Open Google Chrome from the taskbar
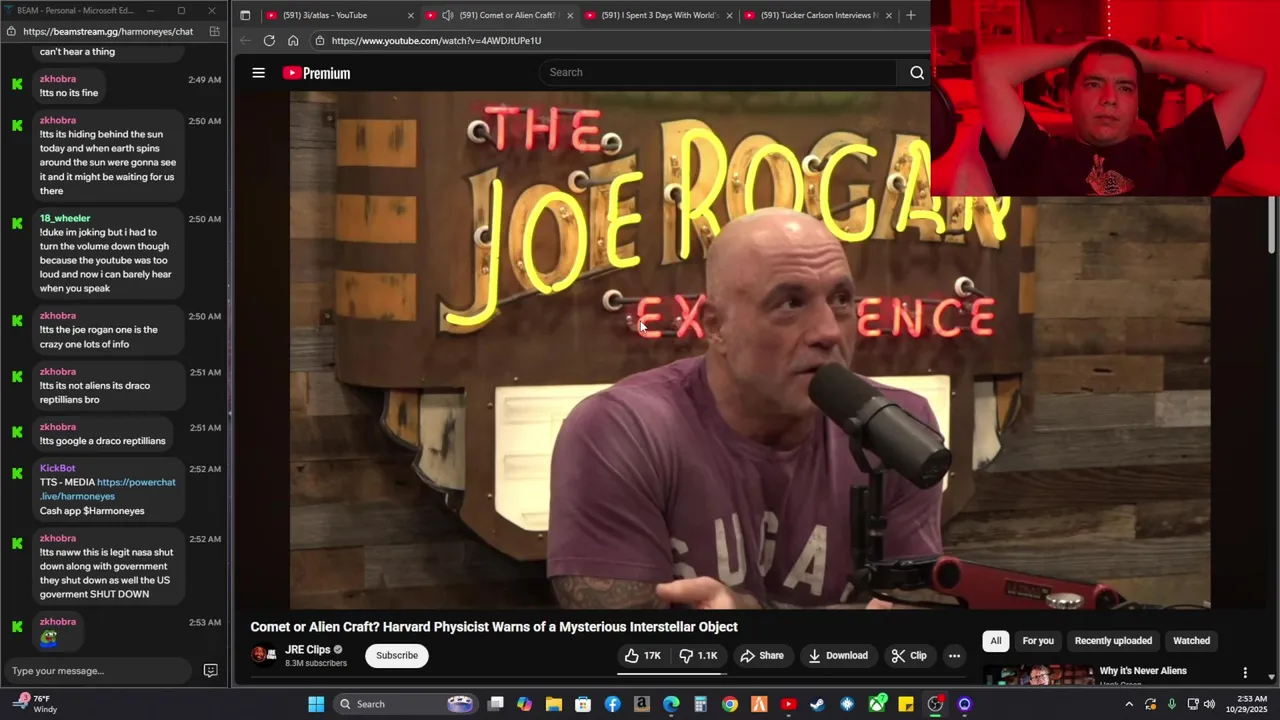 point(730,704)
